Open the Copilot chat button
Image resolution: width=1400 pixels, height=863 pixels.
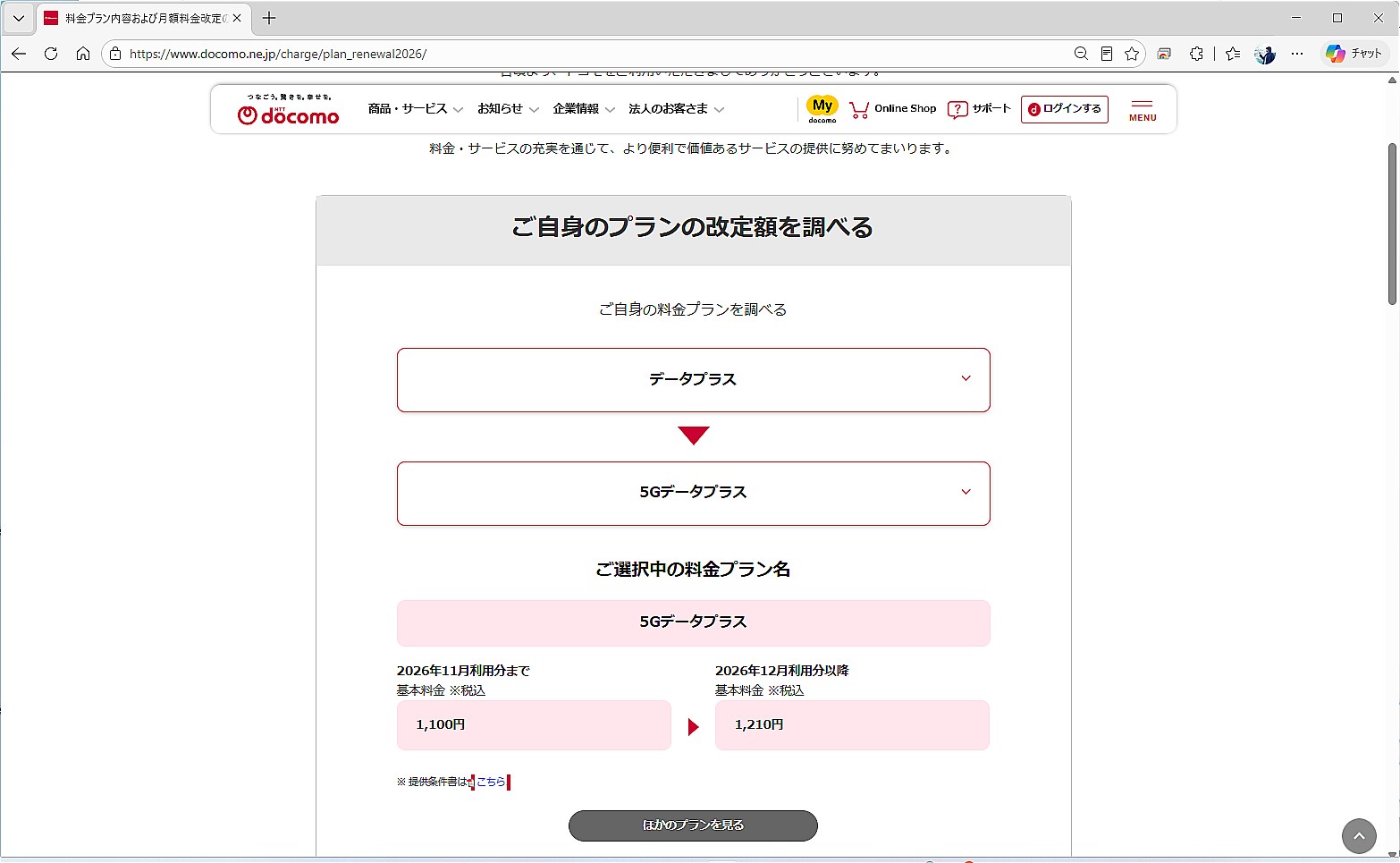tap(1354, 54)
